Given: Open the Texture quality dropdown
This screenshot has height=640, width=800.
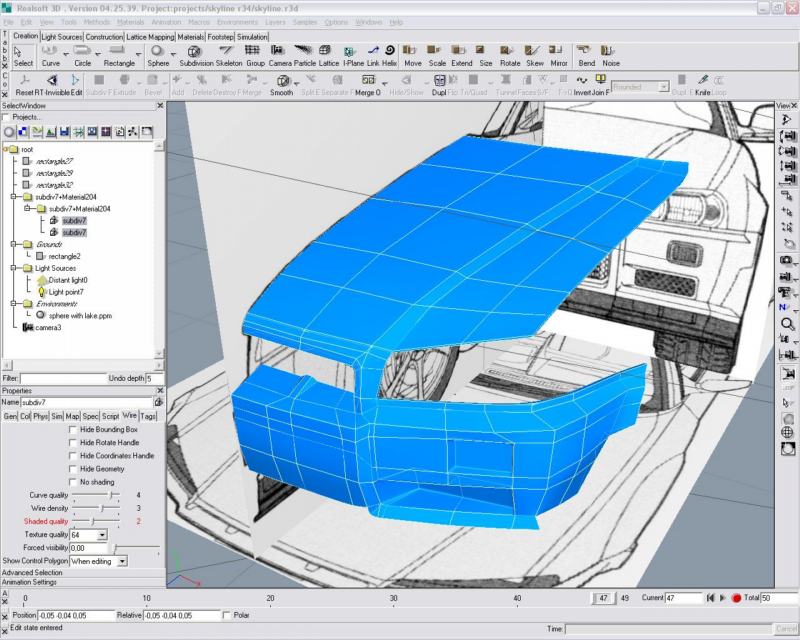Looking at the screenshot, I should [x=103, y=535].
